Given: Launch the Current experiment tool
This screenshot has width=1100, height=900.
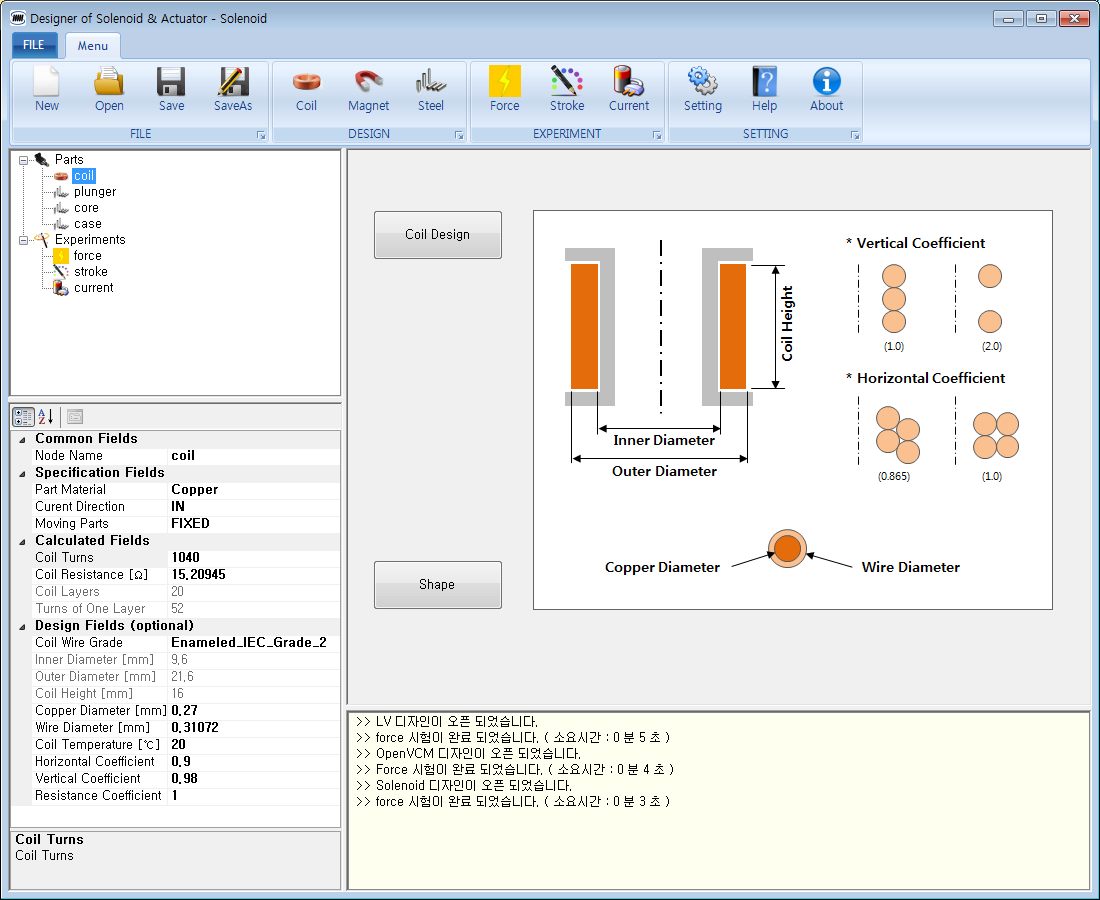Looking at the screenshot, I should tap(629, 90).
